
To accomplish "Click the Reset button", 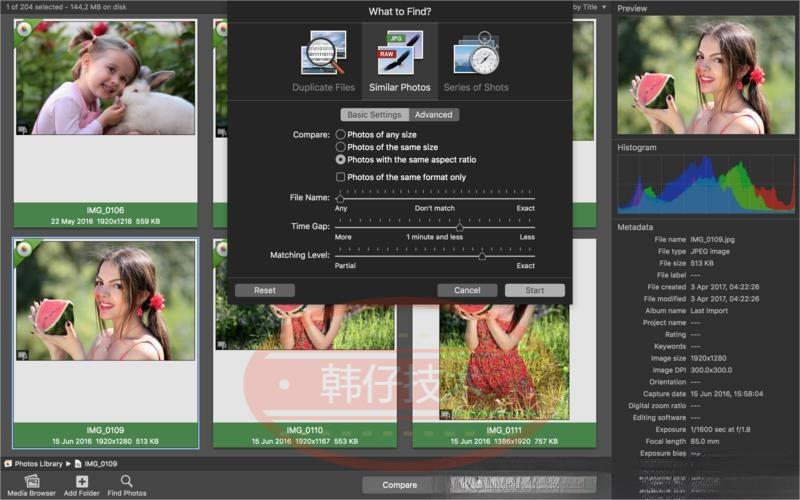I will click(265, 290).
